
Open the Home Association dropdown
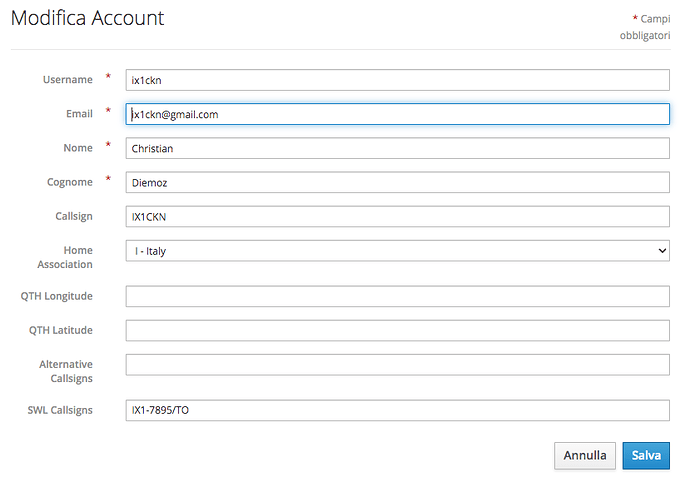(397, 251)
